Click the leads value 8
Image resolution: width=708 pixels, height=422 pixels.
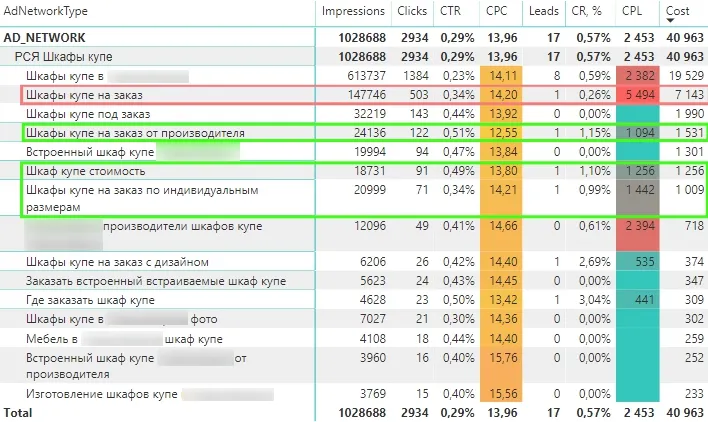[557, 76]
